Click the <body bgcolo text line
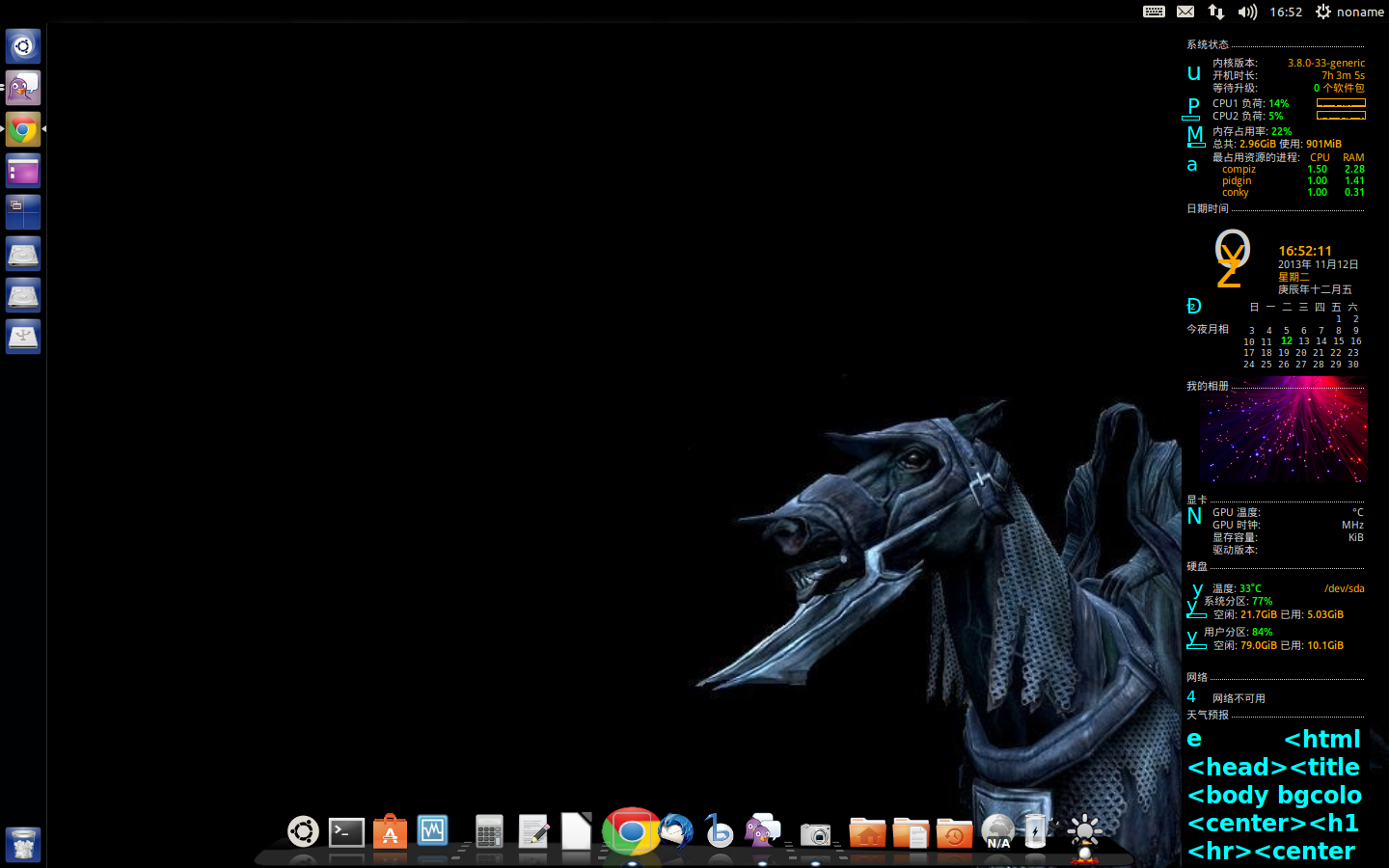Viewport: 1389px width, 868px height. (x=1274, y=795)
